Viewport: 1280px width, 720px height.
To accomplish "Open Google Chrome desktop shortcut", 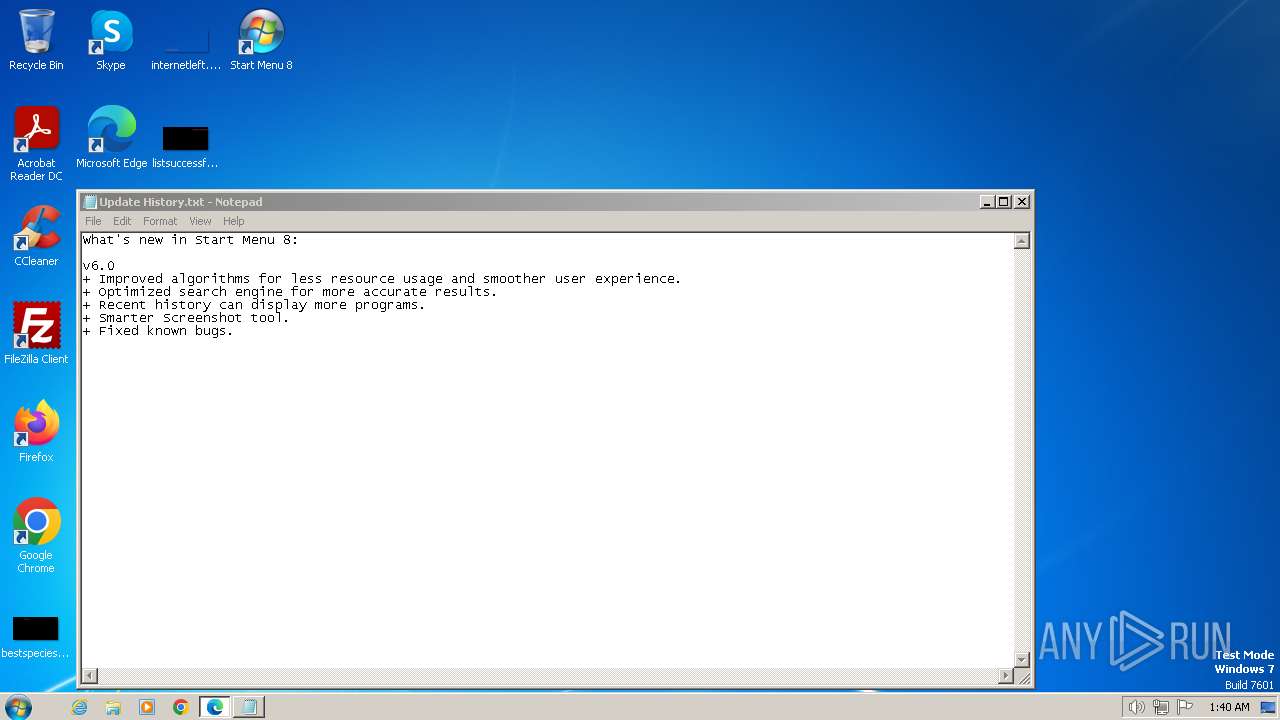I will click(36, 536).
